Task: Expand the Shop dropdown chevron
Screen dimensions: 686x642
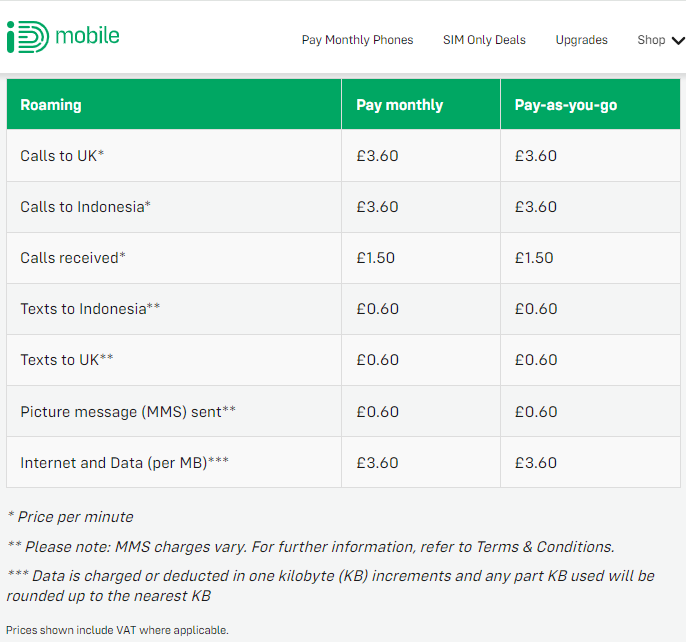Action: (678, 41)
